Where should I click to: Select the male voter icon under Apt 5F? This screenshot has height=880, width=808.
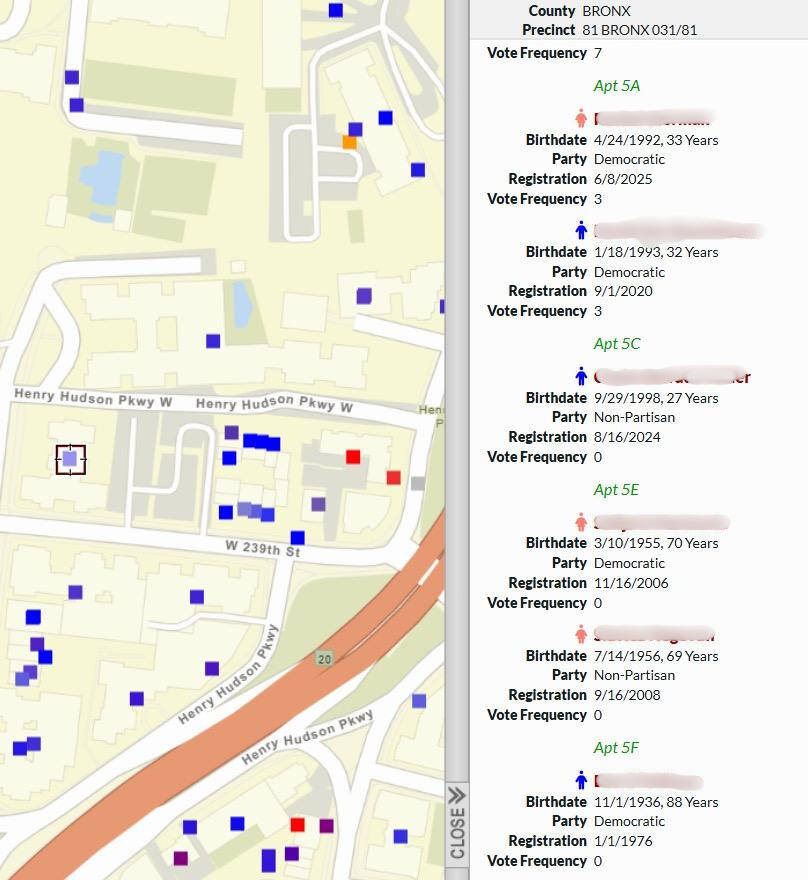click(x=581, y=780)
